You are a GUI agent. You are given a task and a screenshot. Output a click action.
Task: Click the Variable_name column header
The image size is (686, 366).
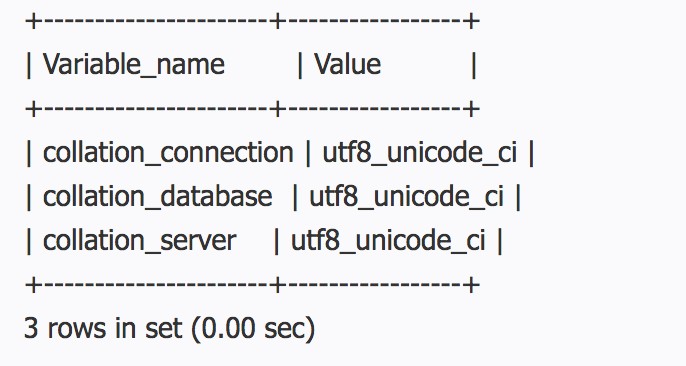click(134, 65)
